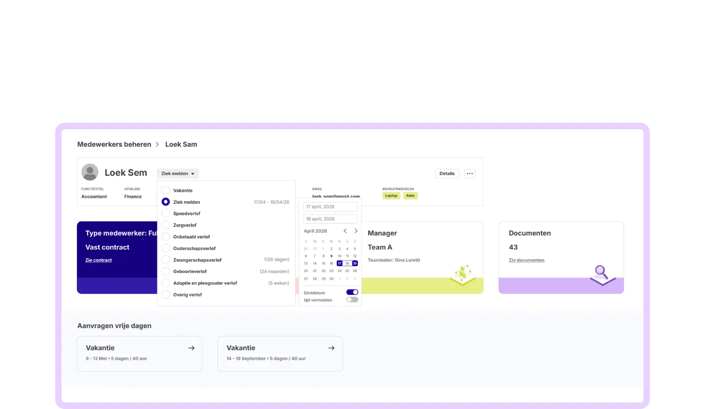Select the Vakantie radio option
This screenshot has height=409, width=705.
coord(165,190)
